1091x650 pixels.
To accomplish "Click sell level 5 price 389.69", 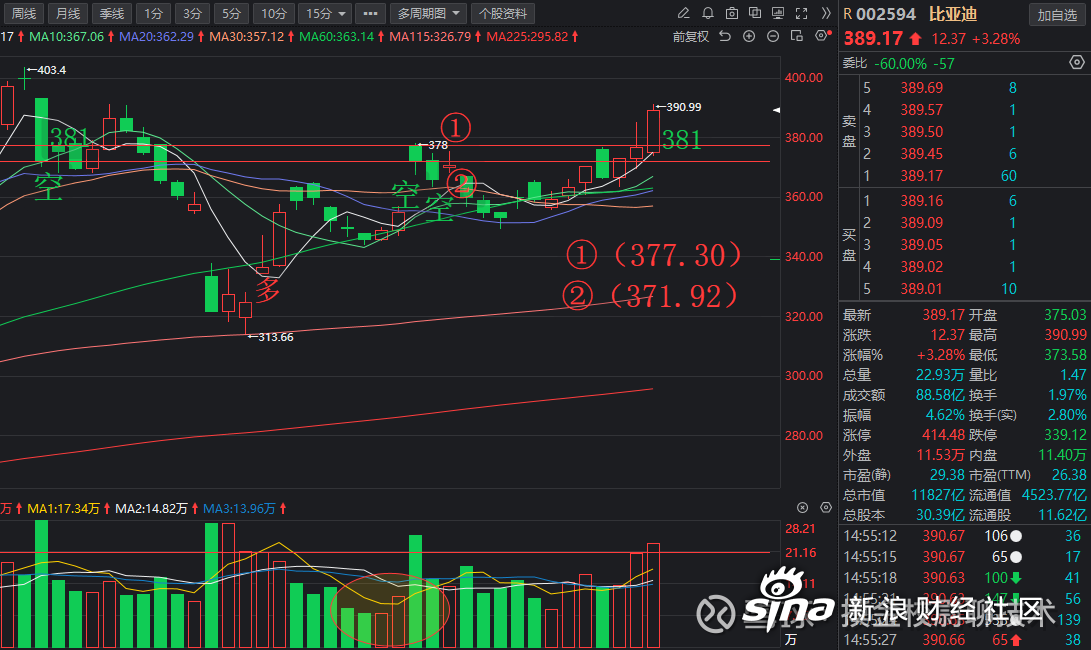I will (921, 88).
